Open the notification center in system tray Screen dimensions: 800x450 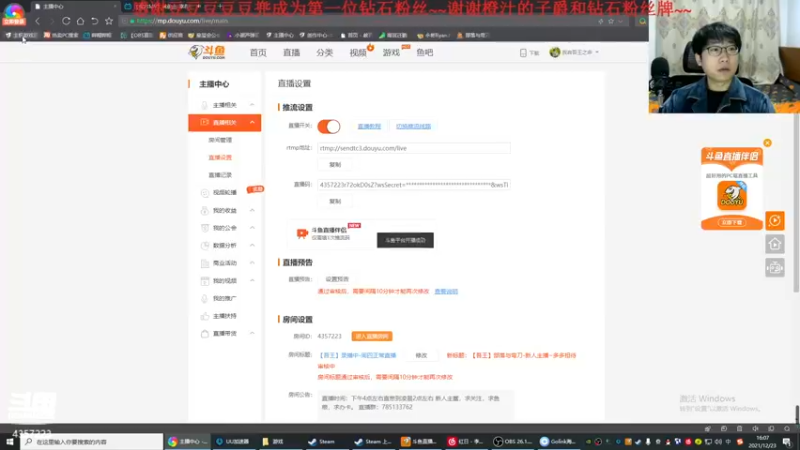pos(787,441)
